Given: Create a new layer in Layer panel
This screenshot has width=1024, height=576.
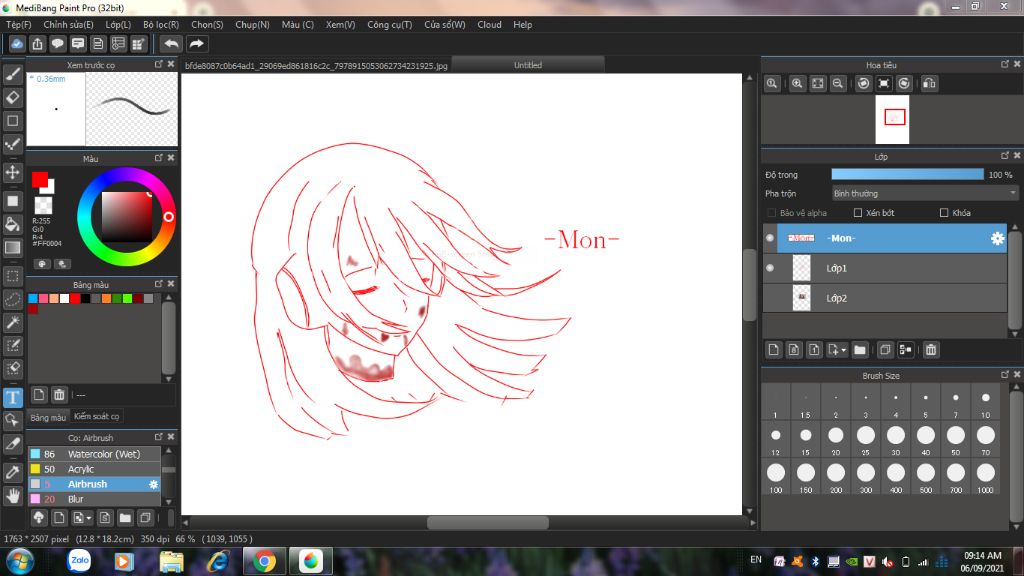Looking at the screenshot, I should pyautogui.click(x=773, y=350).
